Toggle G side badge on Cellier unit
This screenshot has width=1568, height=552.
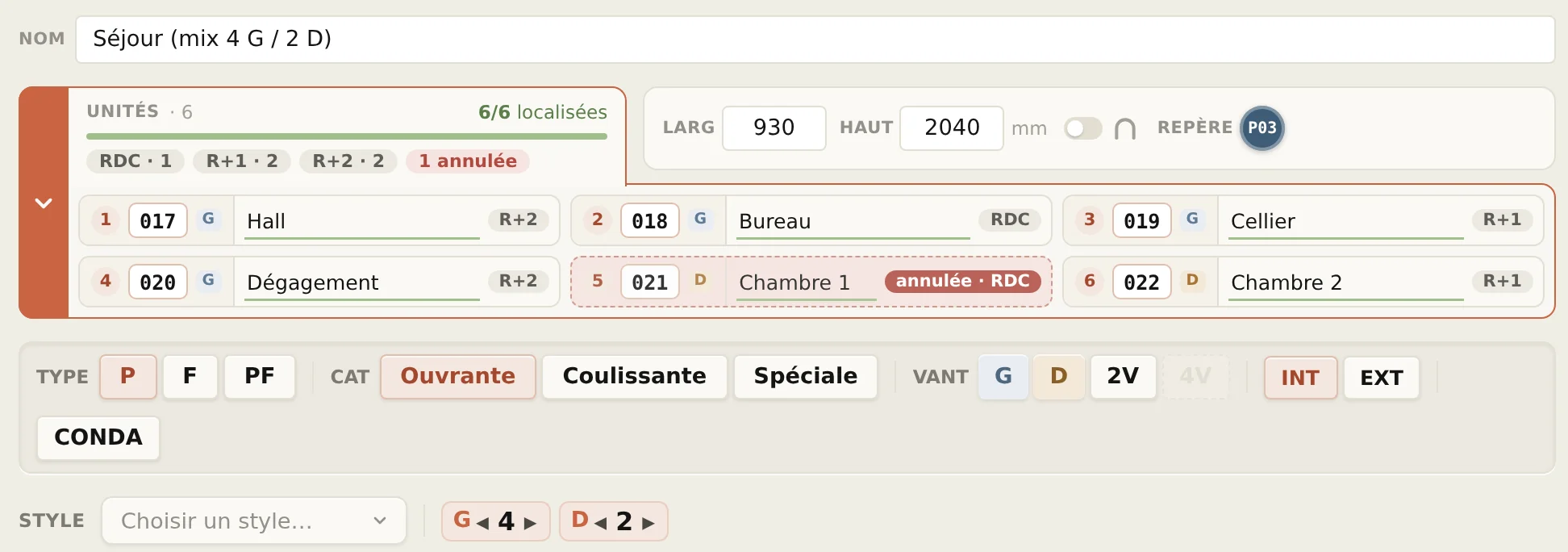tap(1192, 219)
